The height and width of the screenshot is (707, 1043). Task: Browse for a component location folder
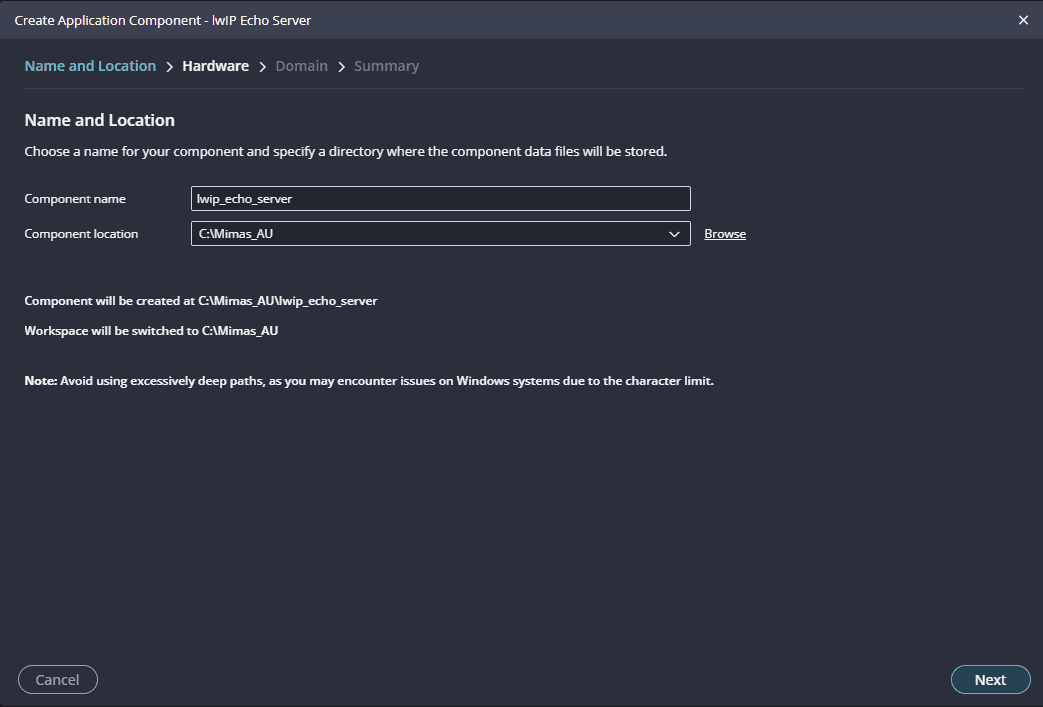(x=725, y=234)
